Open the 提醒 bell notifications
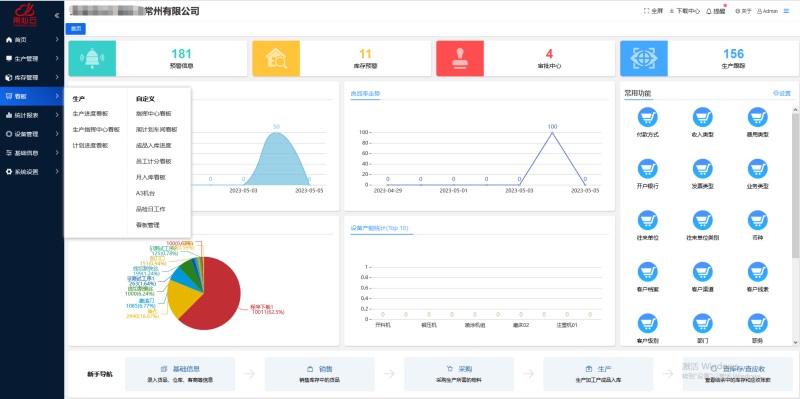Image resolution: width=800 pixels, height=399 pixels. point(716,11)
